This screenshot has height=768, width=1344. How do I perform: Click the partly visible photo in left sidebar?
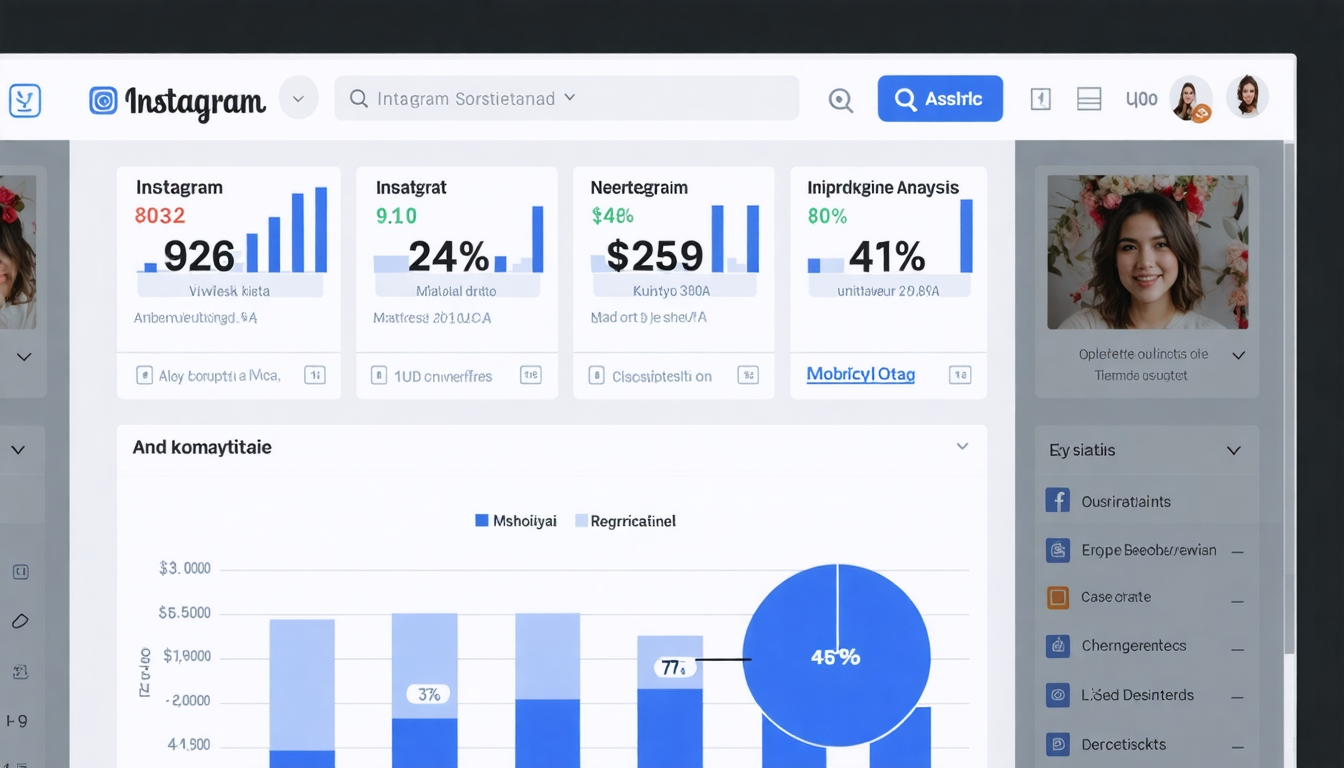(x=18, y=252)
